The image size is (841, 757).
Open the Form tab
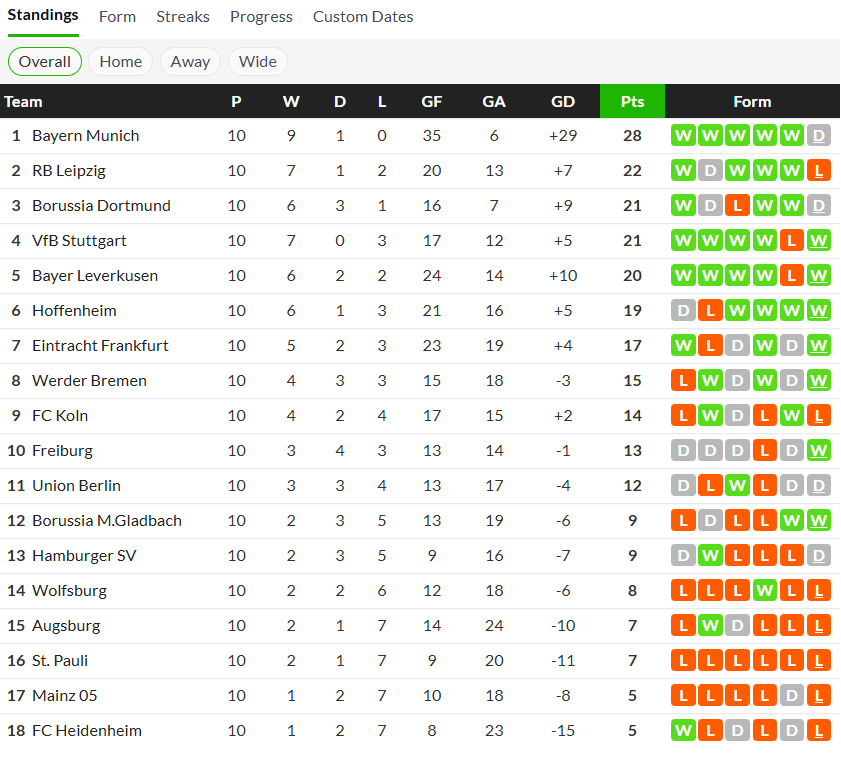click(x=118, y=17)
